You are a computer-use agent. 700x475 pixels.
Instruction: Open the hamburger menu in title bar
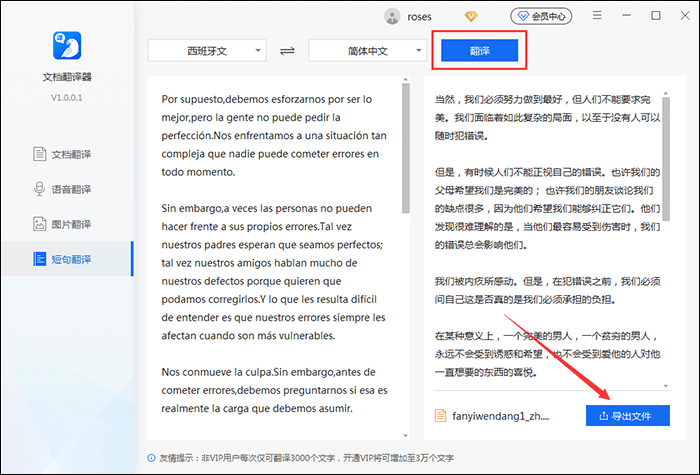(x=596, y=16)
